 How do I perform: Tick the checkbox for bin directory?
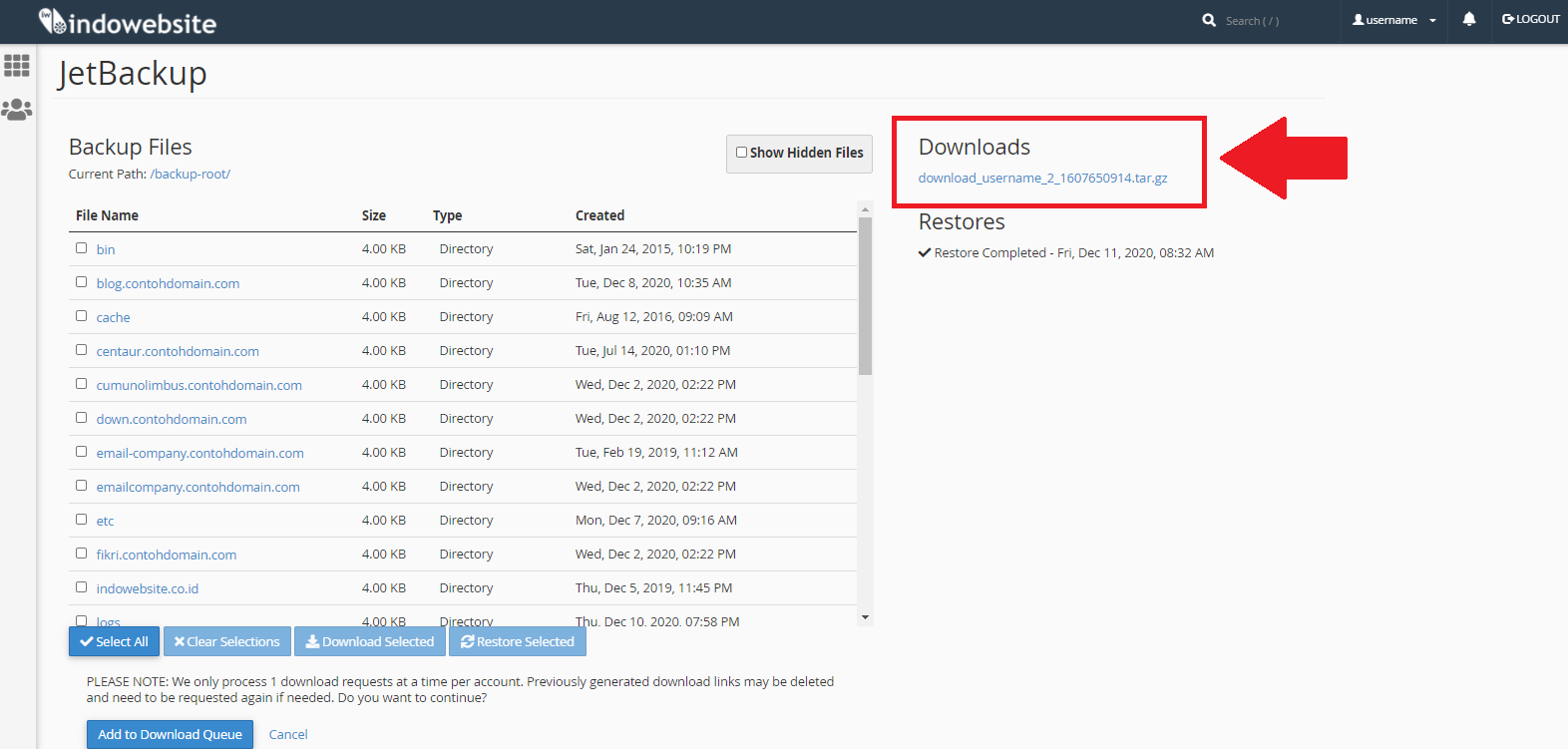[82, 248]
